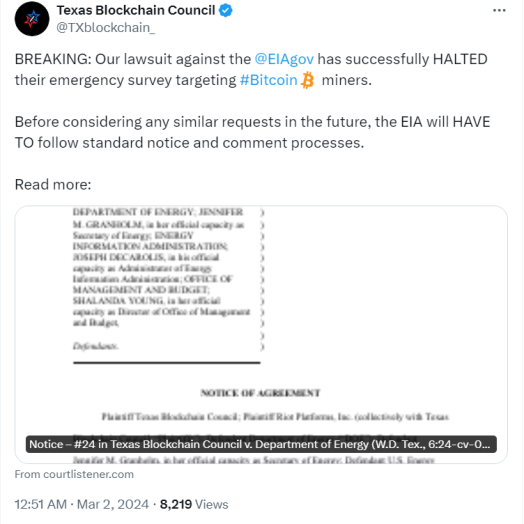The image size is (524, 524).
Task: Click the paragraph about notice and comment processes
Action: click(252, 132)
